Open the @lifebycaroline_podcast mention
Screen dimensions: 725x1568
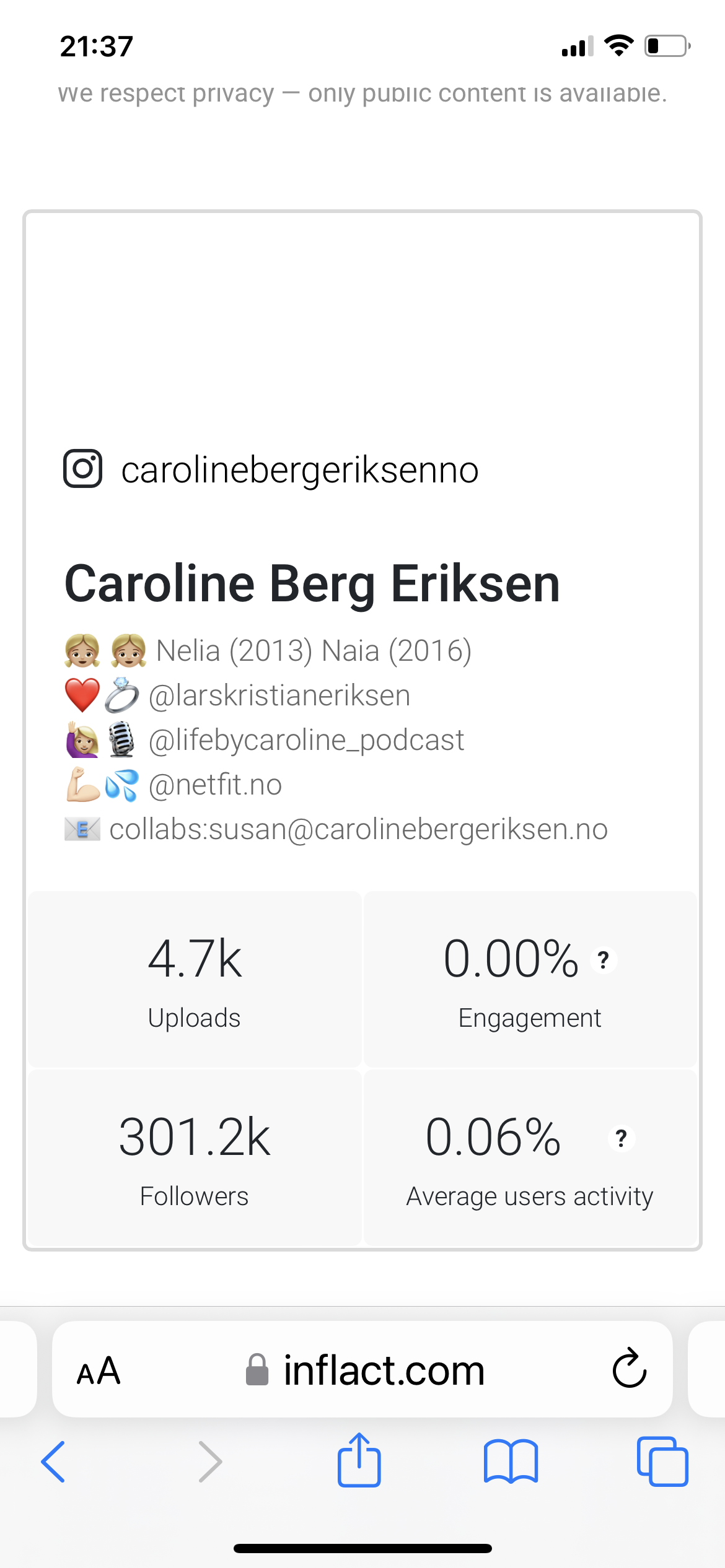point(307,741)
